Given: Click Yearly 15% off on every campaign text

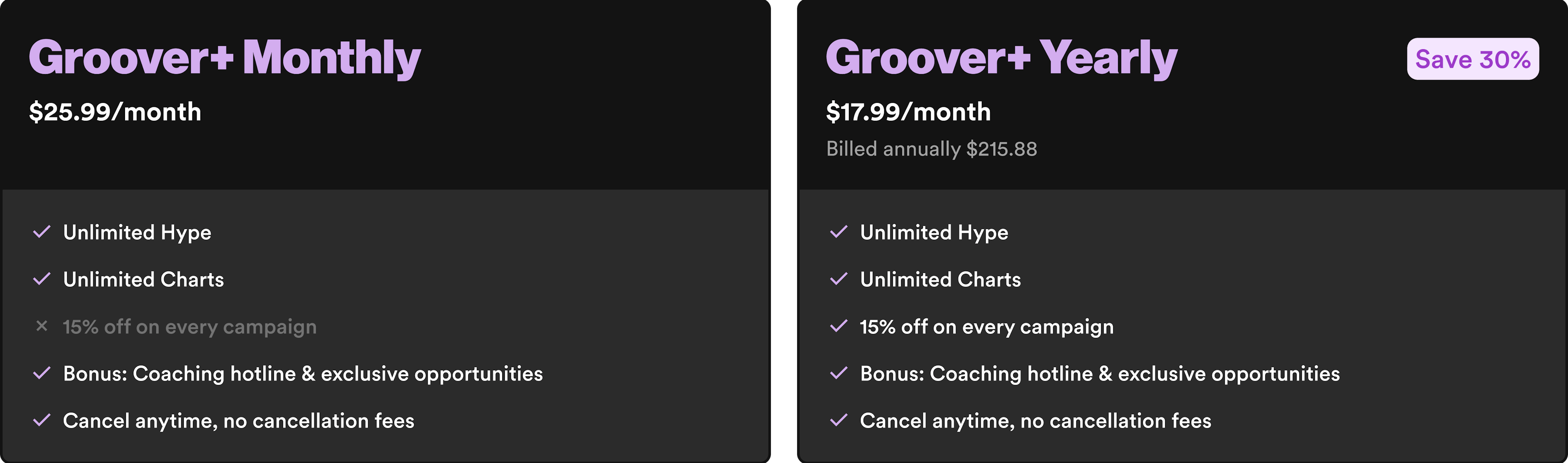Looking at the screenshot, I should (x=987, y=327).
